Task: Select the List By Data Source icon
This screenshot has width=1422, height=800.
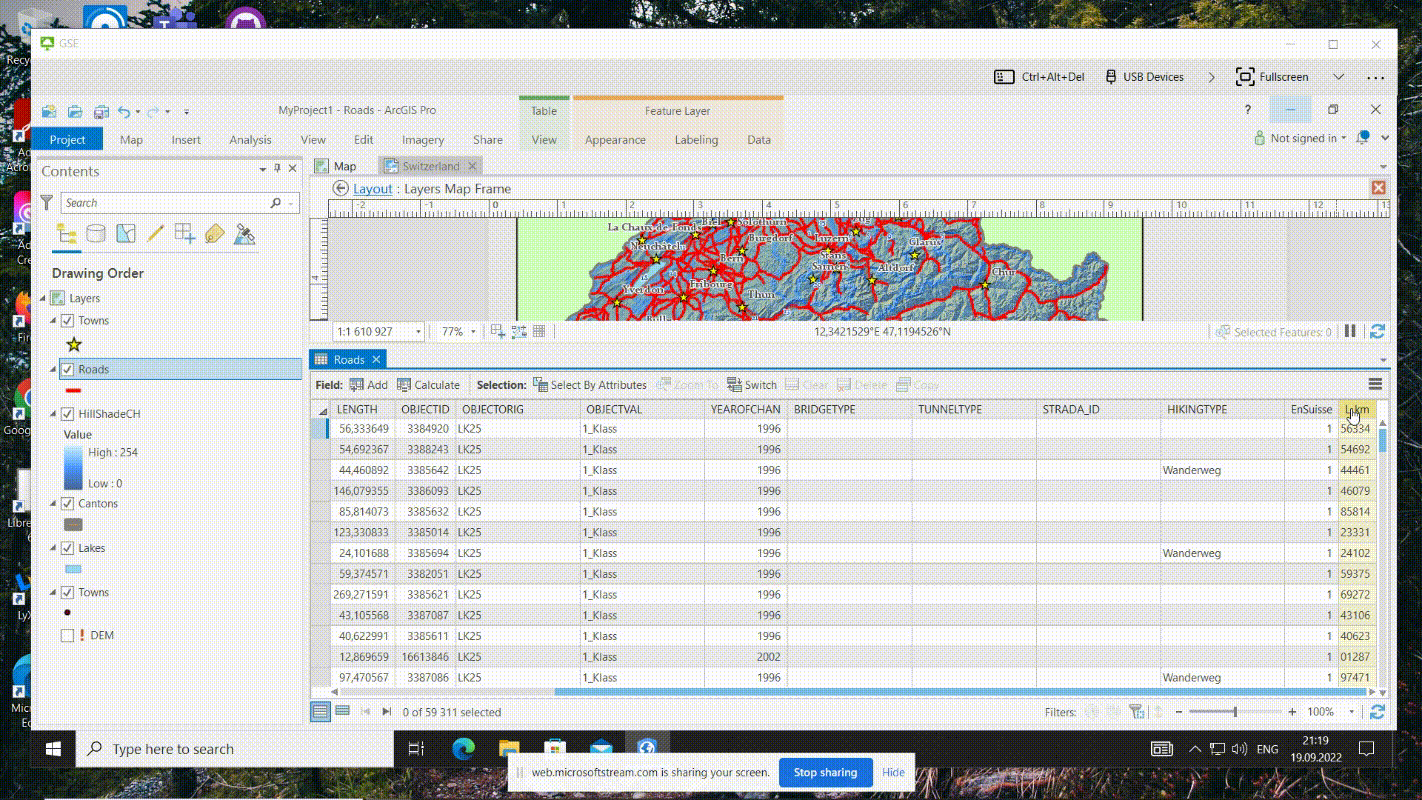Action: click(96, 234)
